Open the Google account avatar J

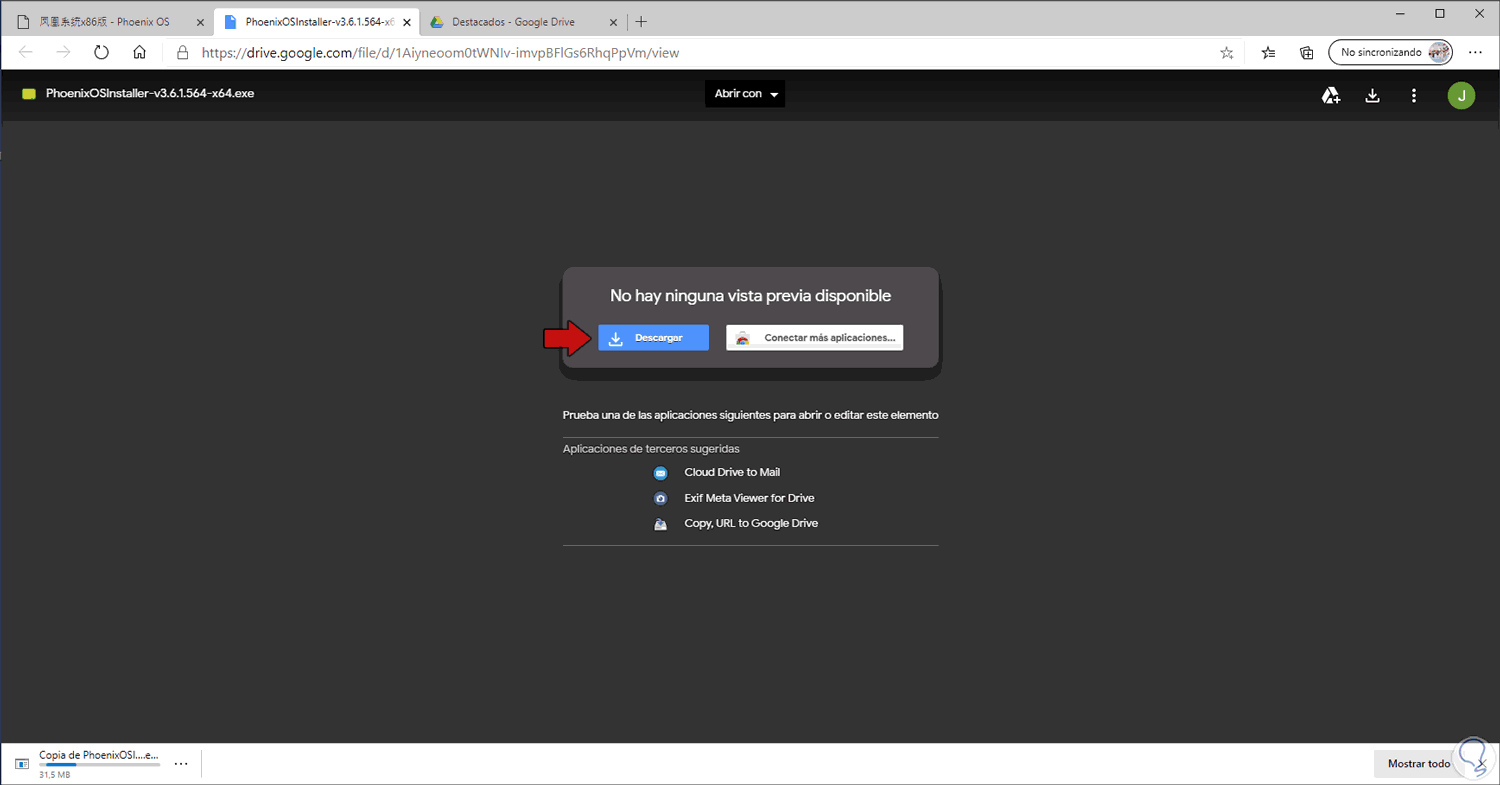point(1461,95)
